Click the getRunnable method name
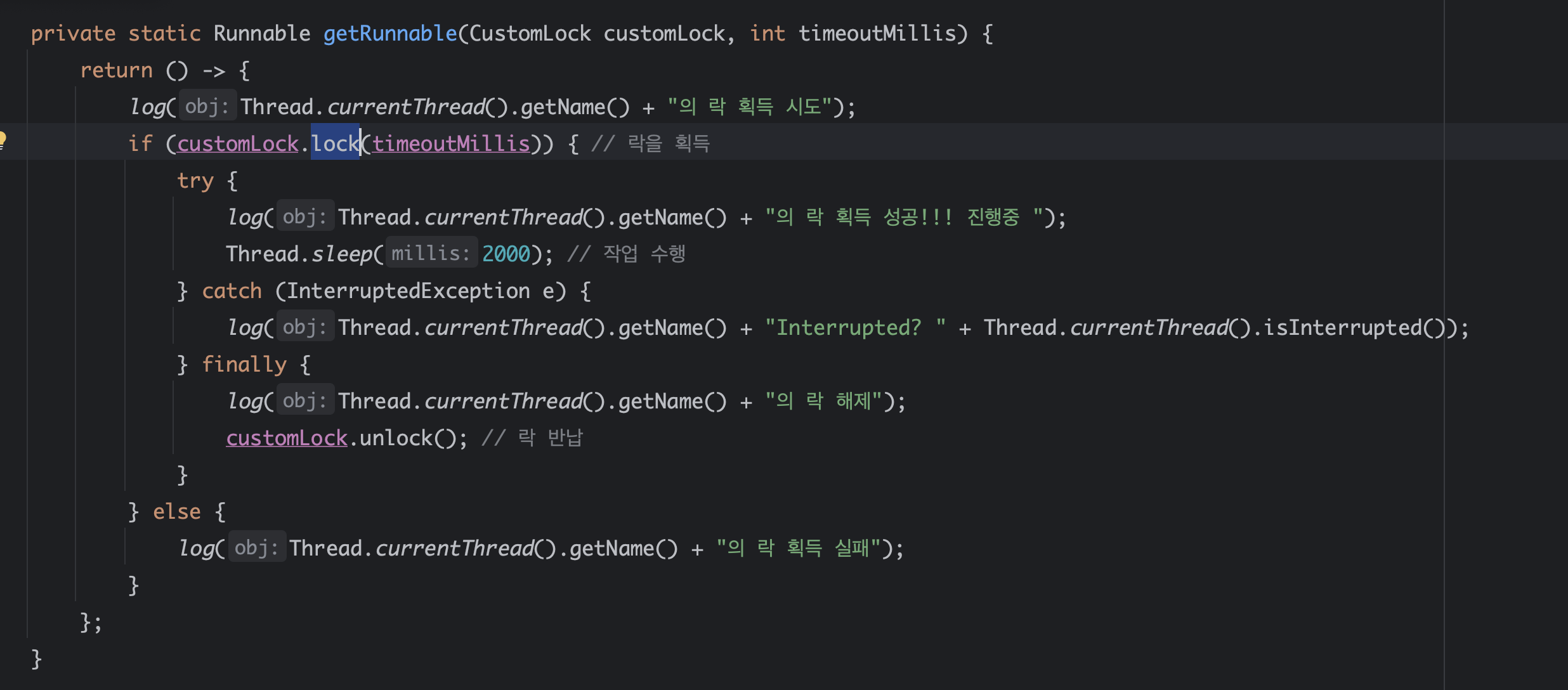1568x690 pixels. [x=389, y=34]
